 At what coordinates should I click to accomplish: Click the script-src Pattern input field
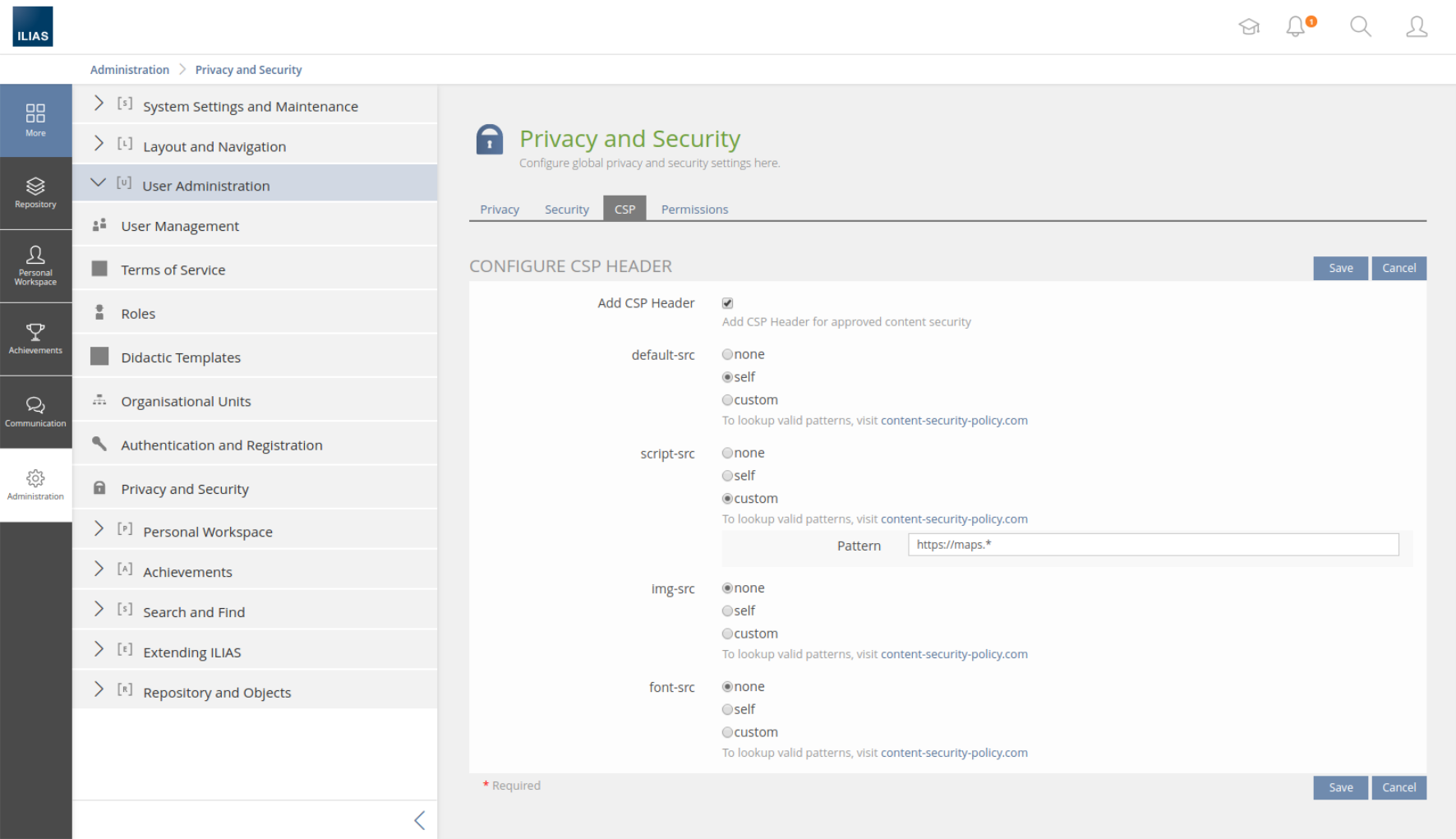(1153, 545)
